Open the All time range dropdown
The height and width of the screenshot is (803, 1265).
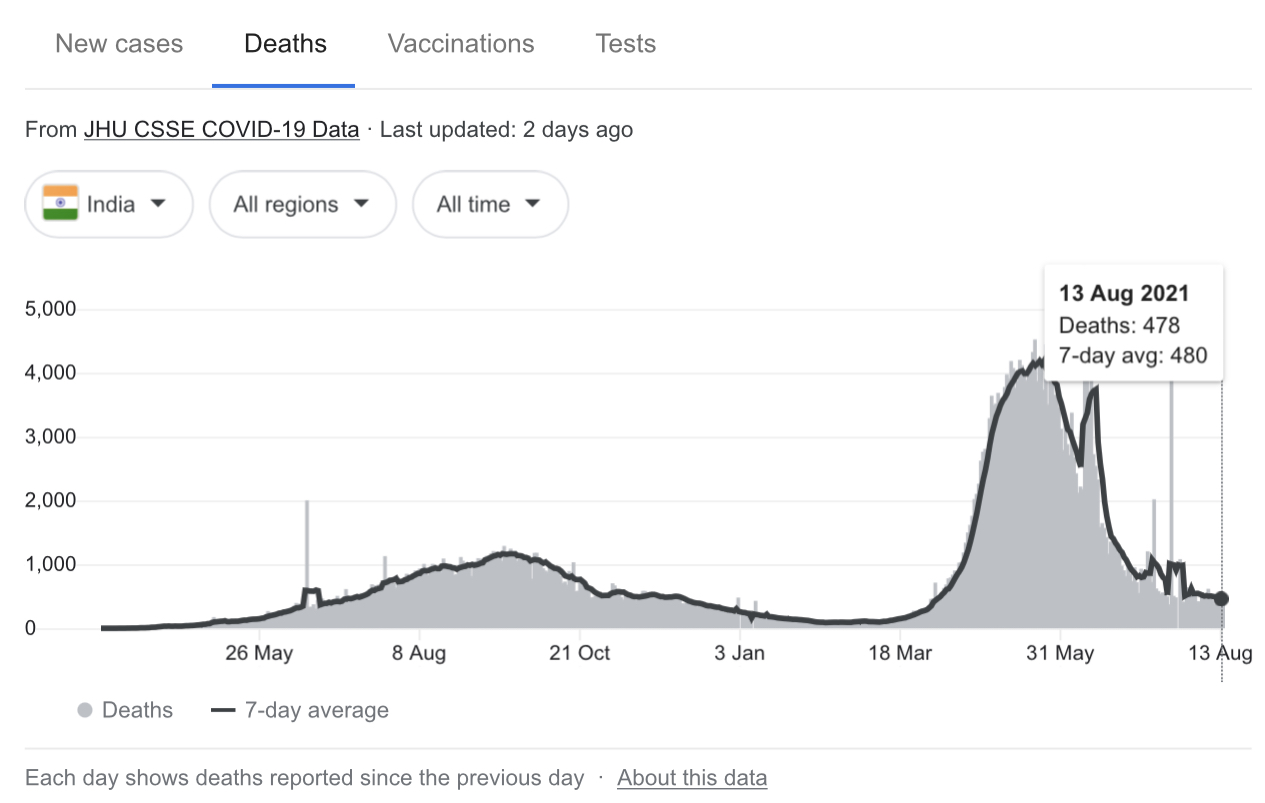(x=490, y=204)
